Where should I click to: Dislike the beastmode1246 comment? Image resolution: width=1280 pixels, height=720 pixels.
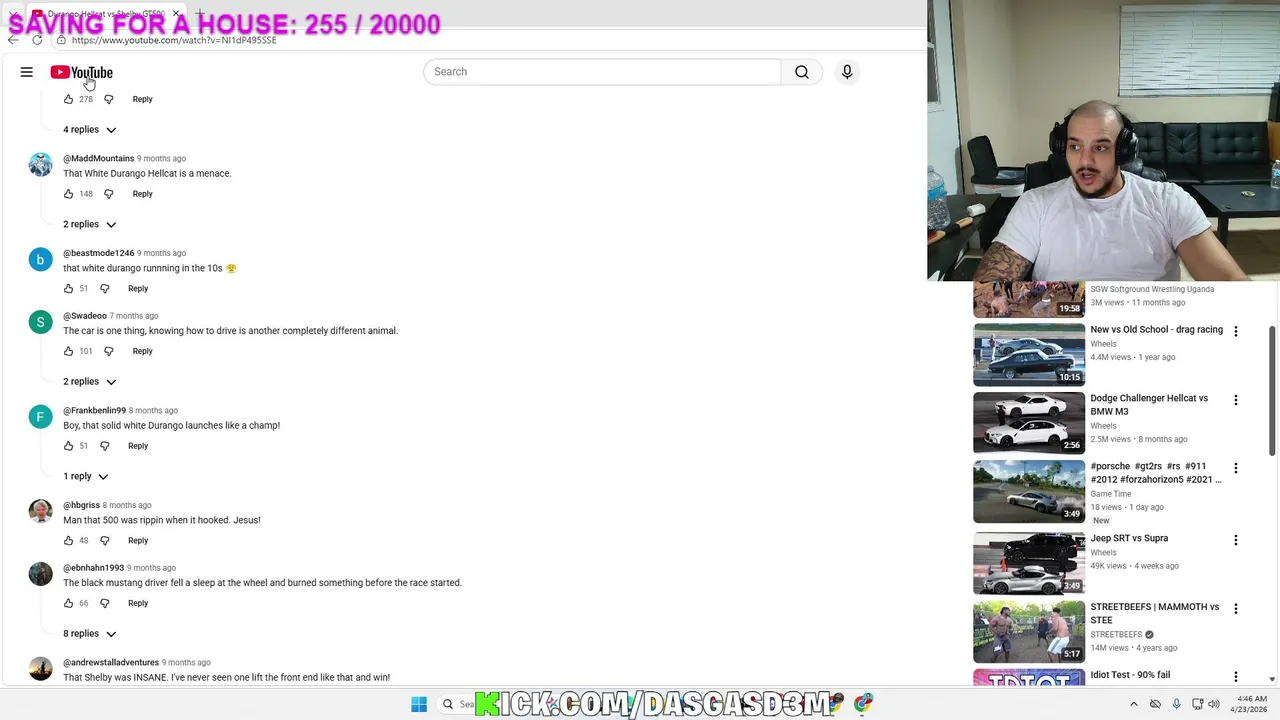pos(104,289)
